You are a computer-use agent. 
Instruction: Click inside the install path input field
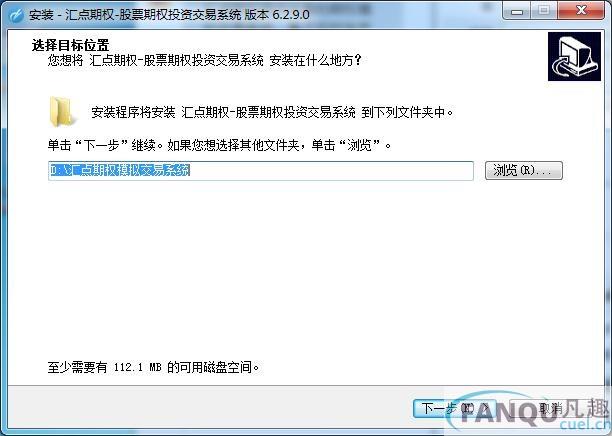pyautogui.click(x=261, y=171)
